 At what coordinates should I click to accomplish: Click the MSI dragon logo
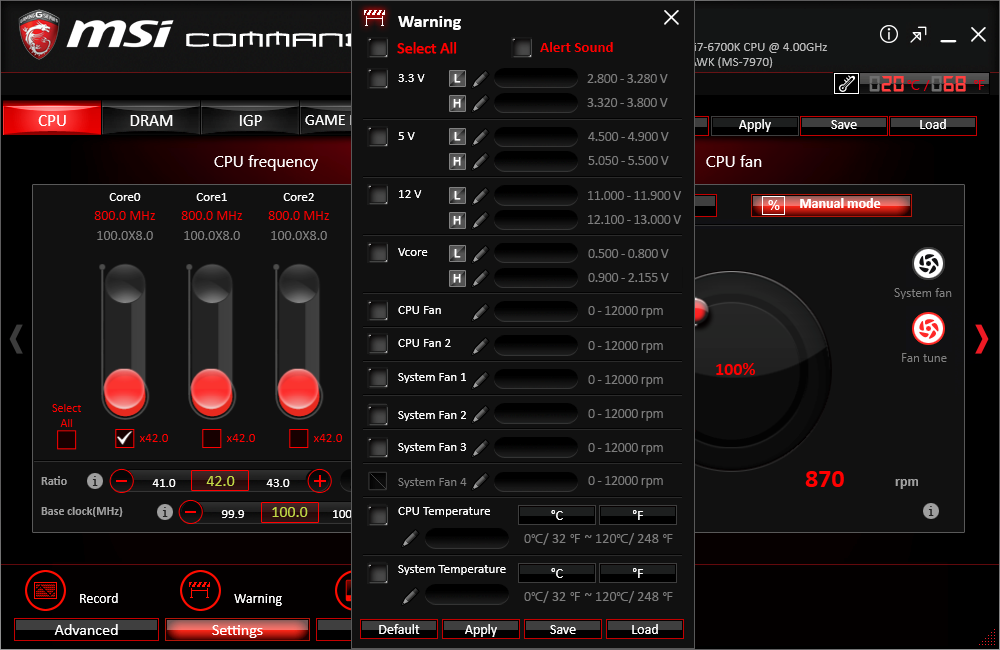click(x=38, y=35)
